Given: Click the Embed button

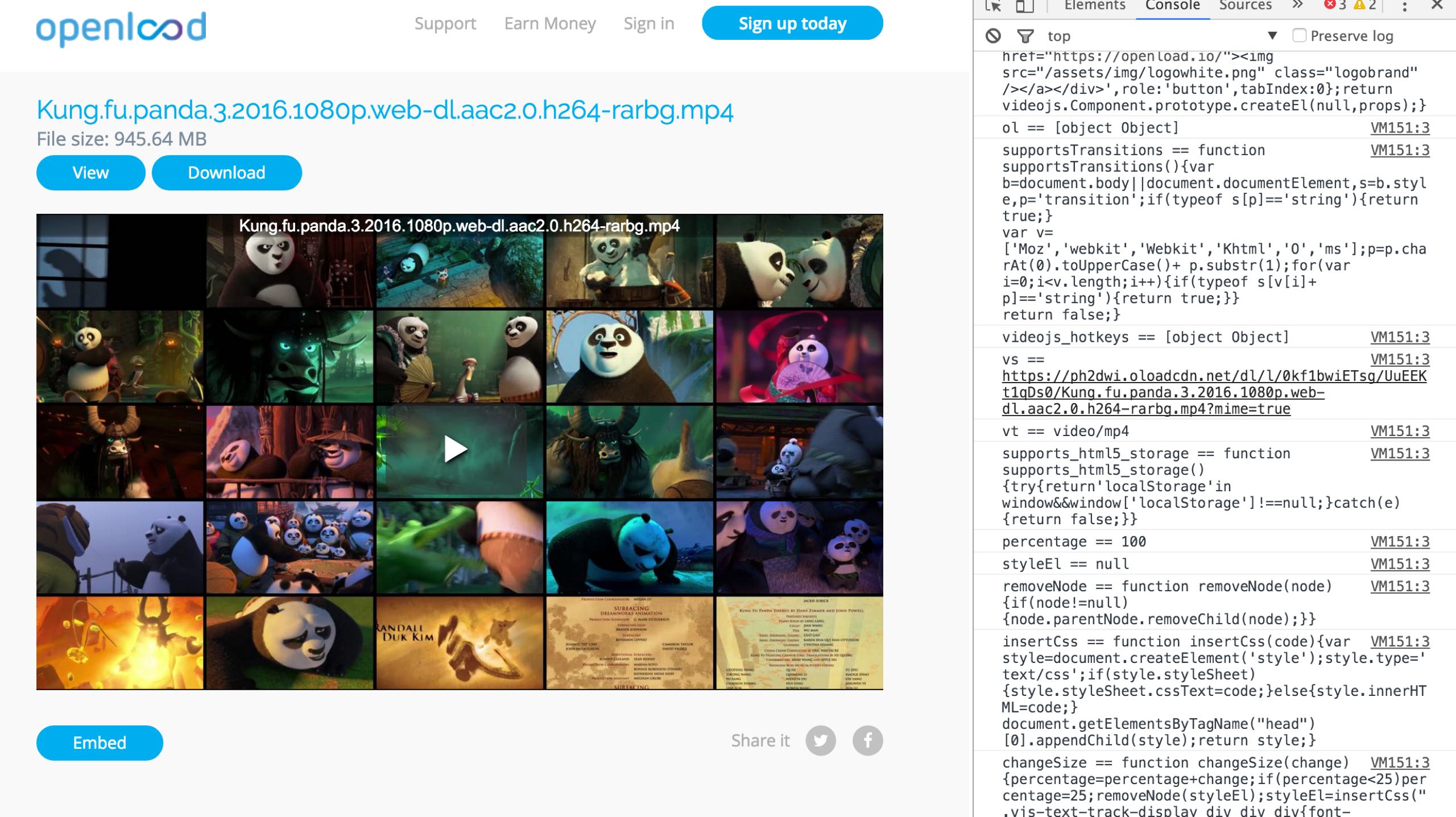Looking at the screenshot, I should [x=100, y=743].
